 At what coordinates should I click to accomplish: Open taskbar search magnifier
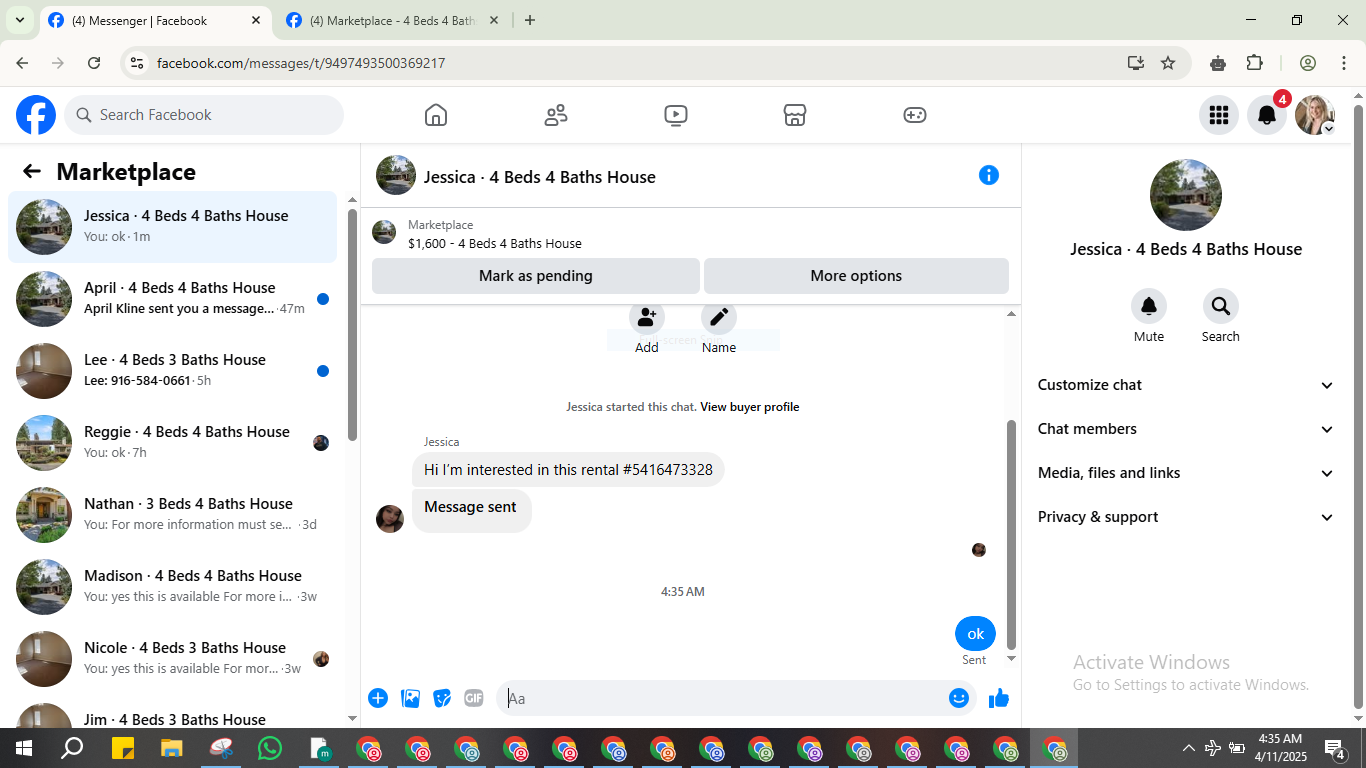[73, 747]
